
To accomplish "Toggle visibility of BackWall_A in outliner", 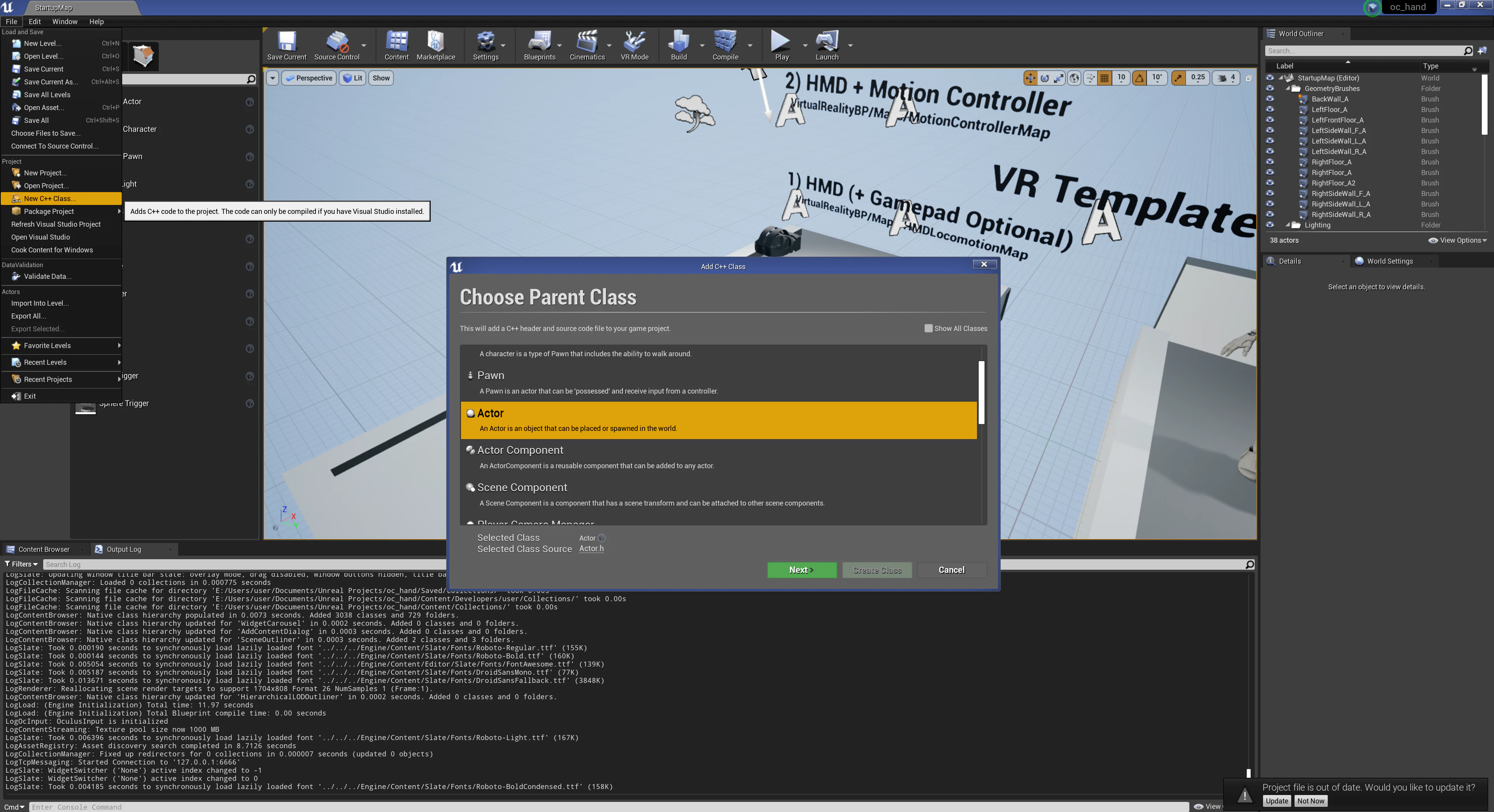I will [x=1270, y=99].
